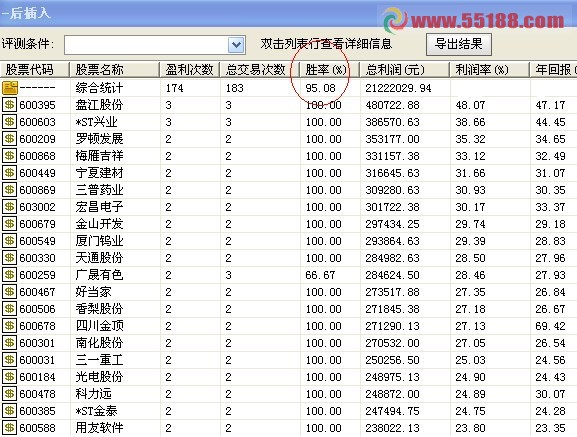Click the dollar icon next to 603002
577x437 pixels.
[9, 207]
